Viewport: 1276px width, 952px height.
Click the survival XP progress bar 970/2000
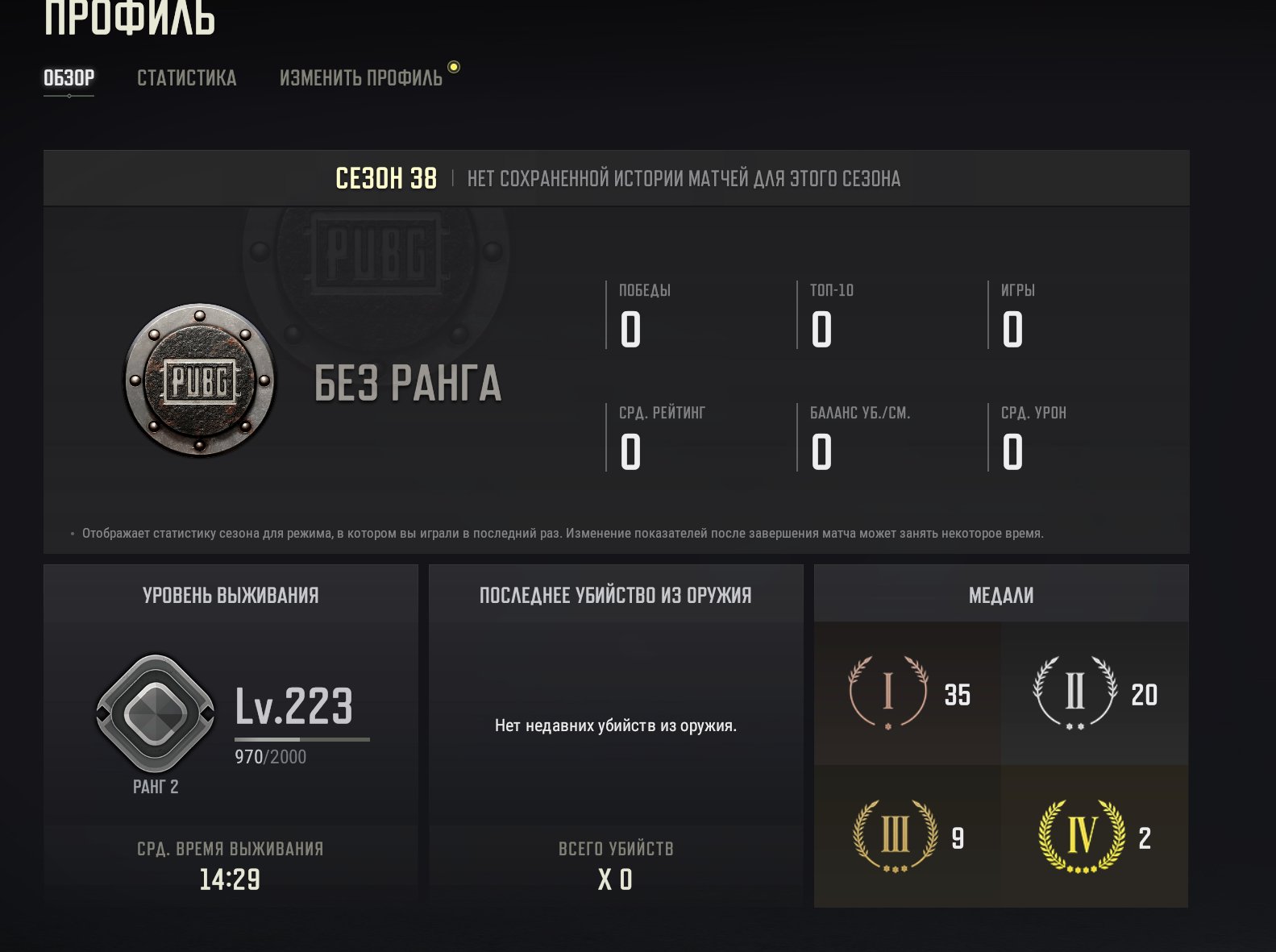[x=302, y=739]
